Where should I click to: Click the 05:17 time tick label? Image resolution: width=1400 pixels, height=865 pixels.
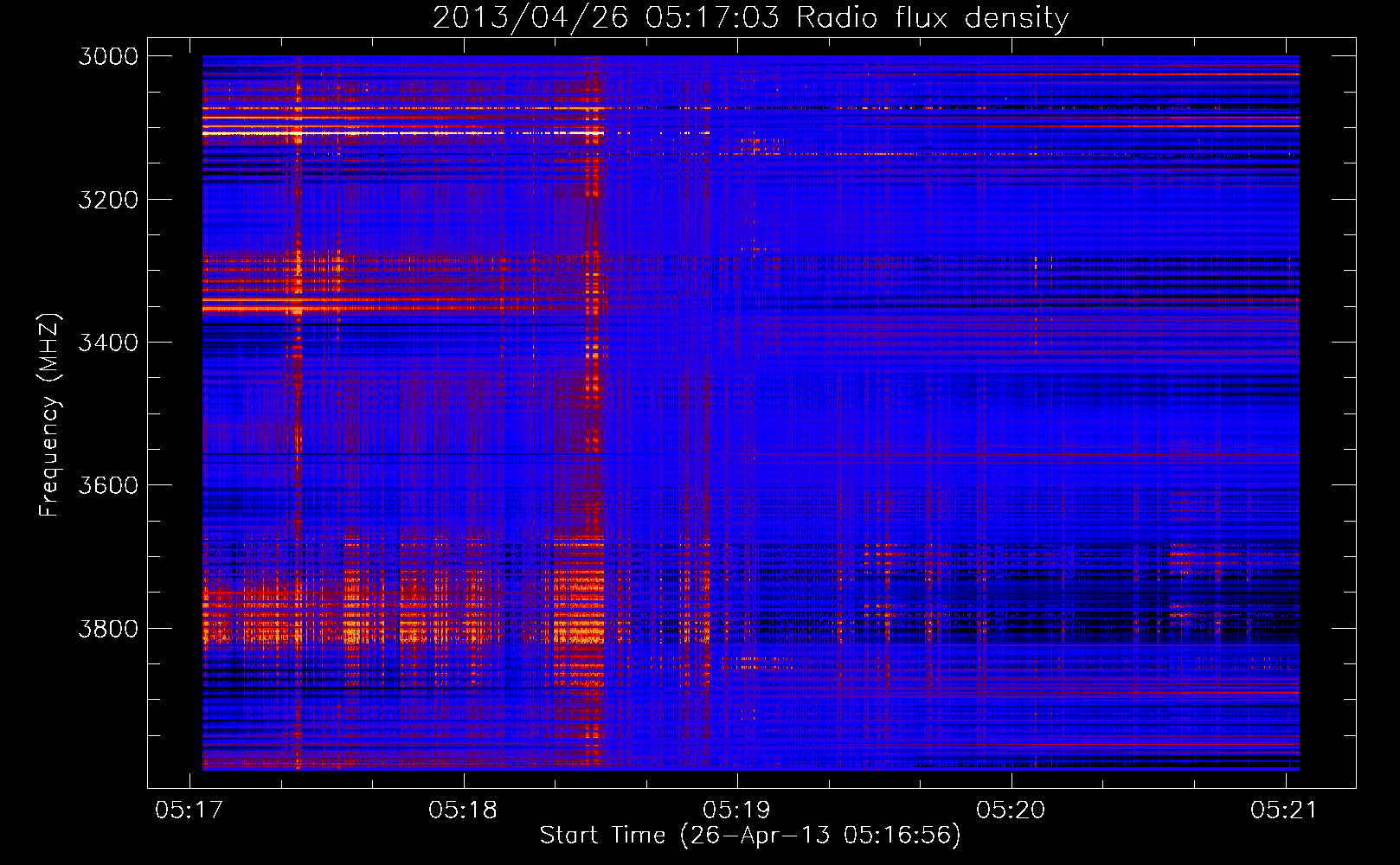189,811
